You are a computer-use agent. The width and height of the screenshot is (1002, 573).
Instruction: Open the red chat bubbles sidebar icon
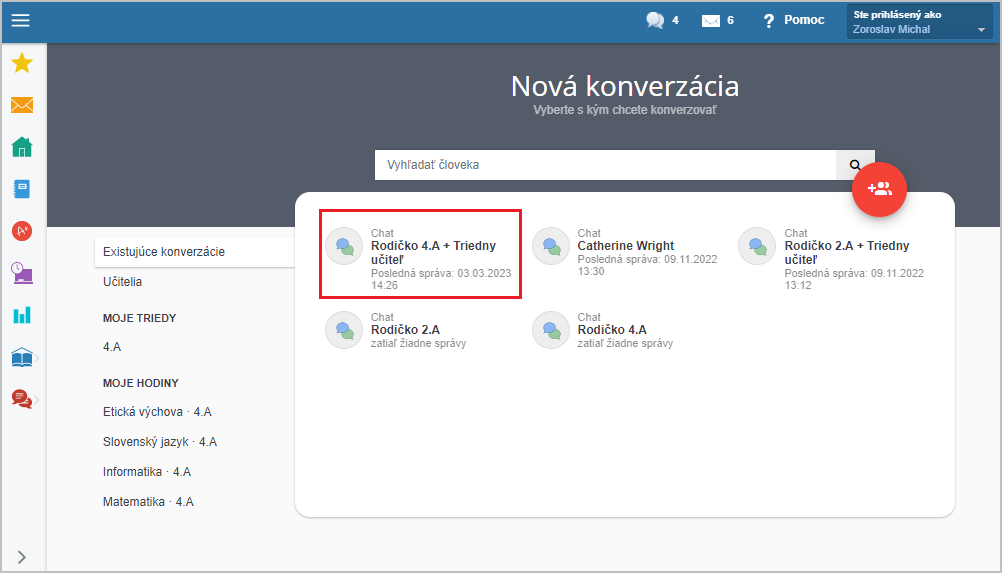coord(22,399)
